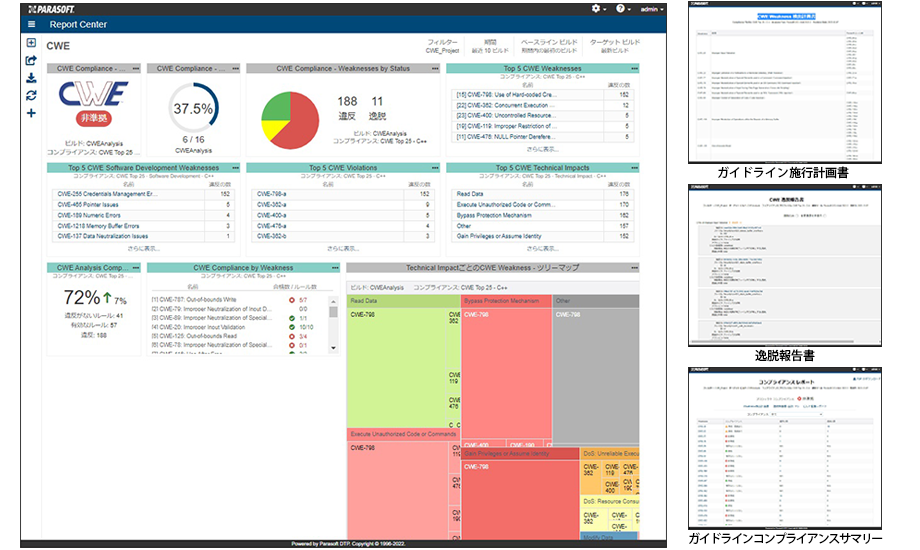Open the フィルター CWE_Project selector

point(442,46)
